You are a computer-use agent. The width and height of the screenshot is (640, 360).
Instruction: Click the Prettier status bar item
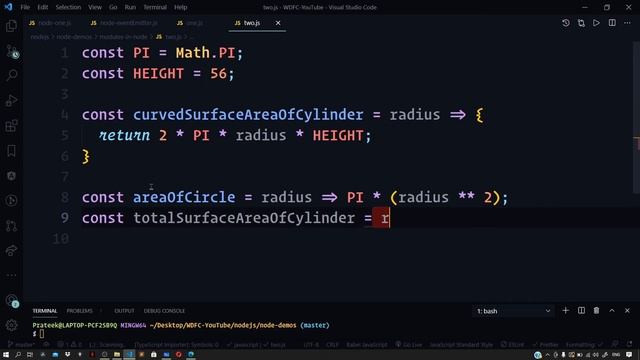point(546,345)
